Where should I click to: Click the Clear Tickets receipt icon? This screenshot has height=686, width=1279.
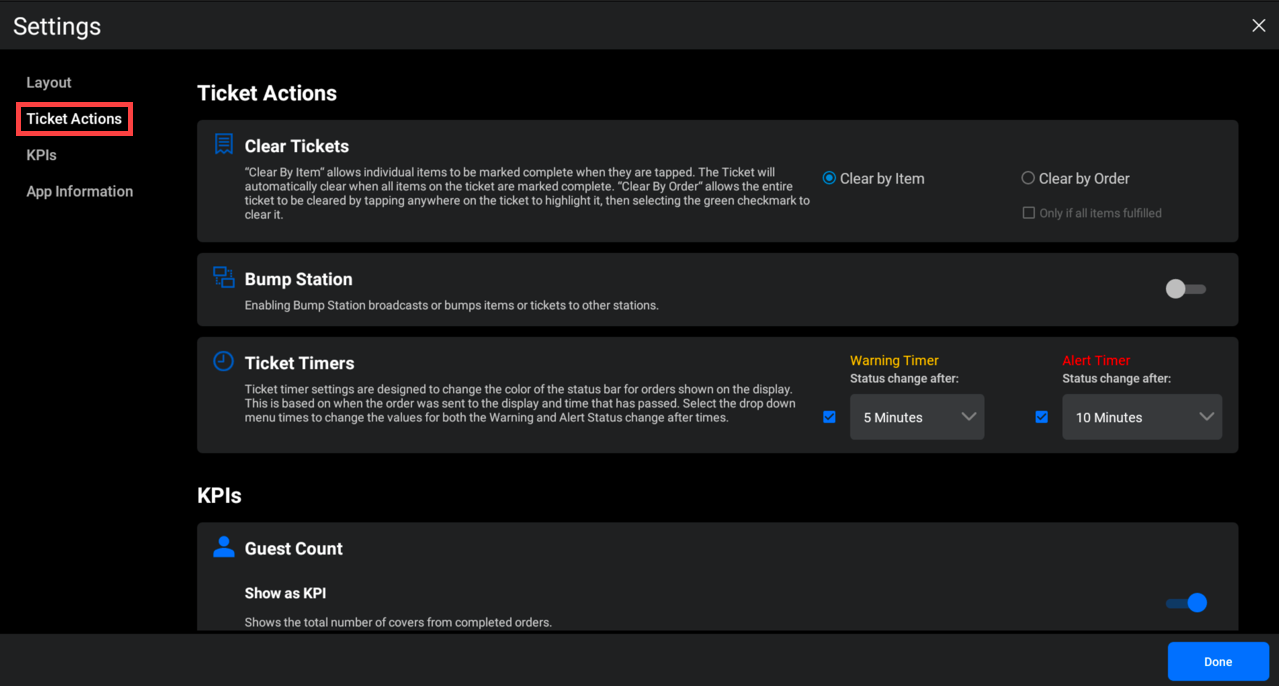coord(224,145)
